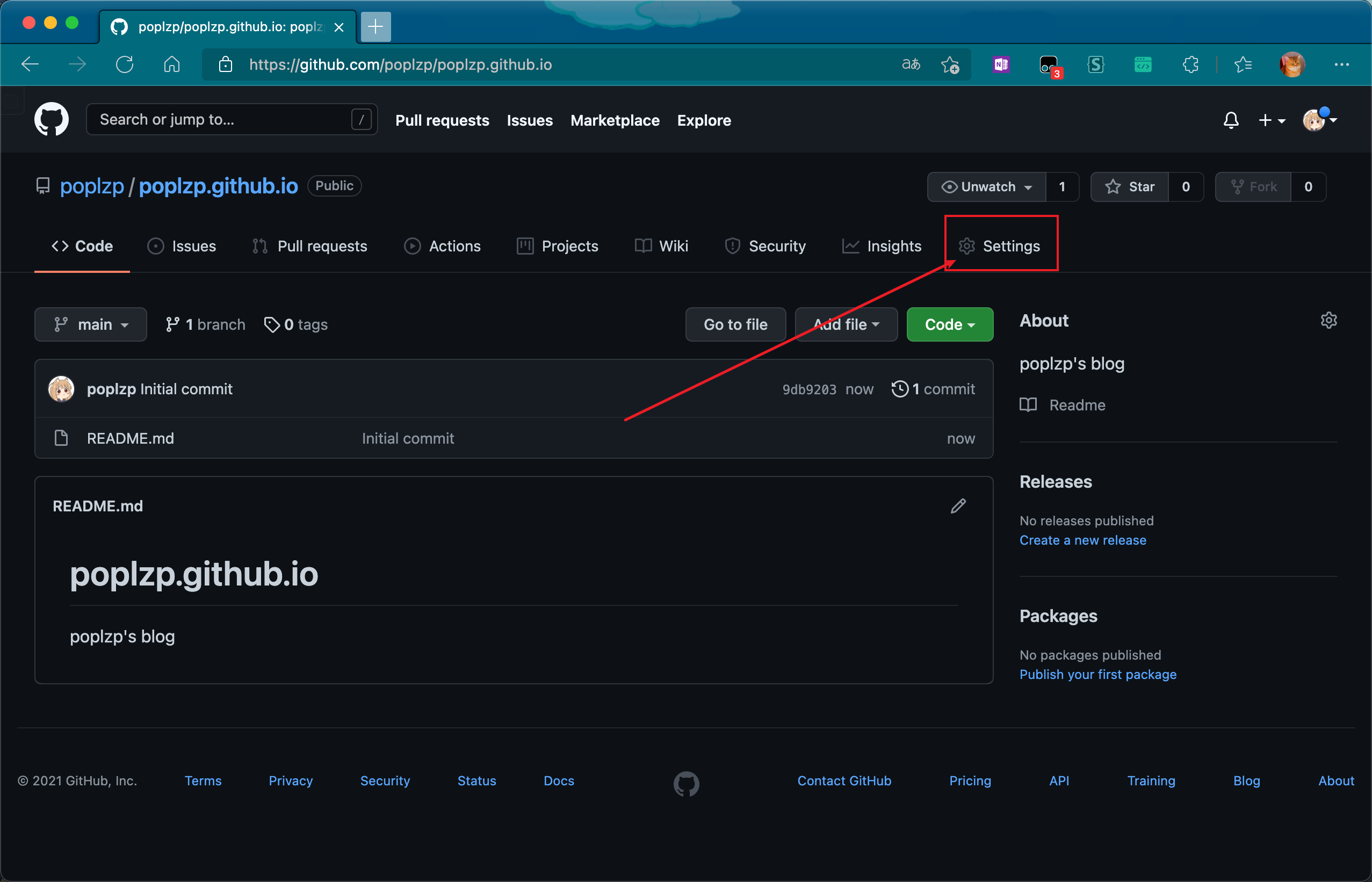Expand the Add file dropdown
The width and height of the screenshot is (1372, 882).
coord(846,325)
